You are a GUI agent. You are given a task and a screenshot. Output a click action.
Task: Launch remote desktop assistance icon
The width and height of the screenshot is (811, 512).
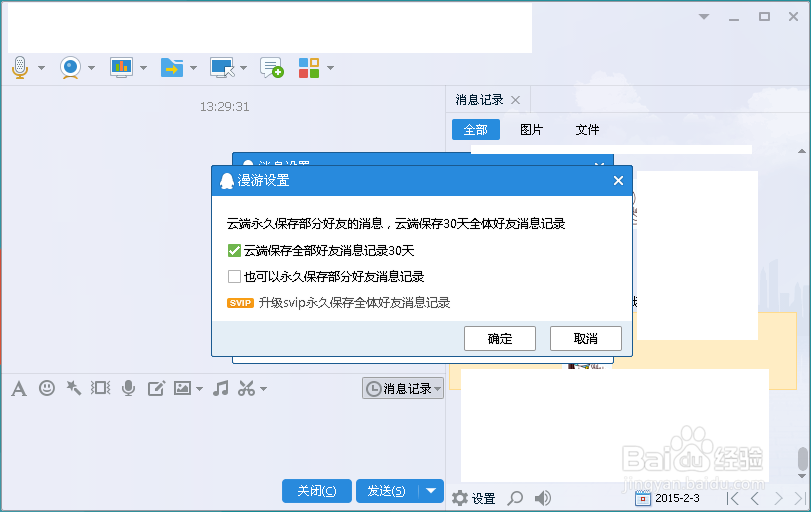[x=222, y=68]
